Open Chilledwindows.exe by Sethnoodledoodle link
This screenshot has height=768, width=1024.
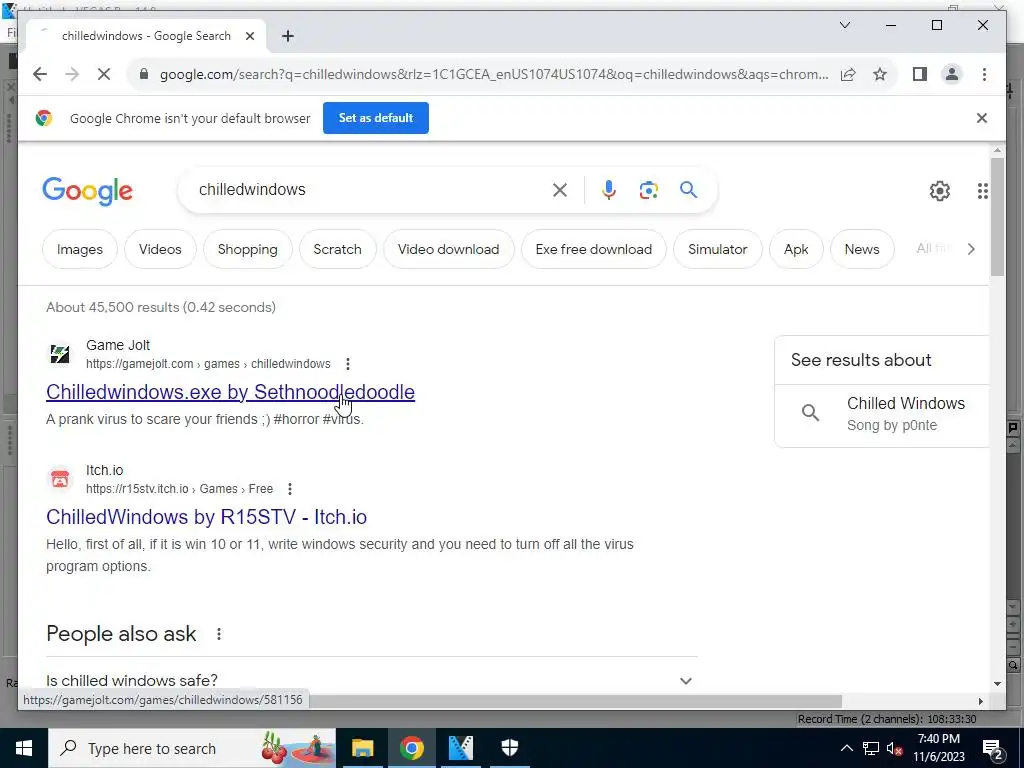231,392
